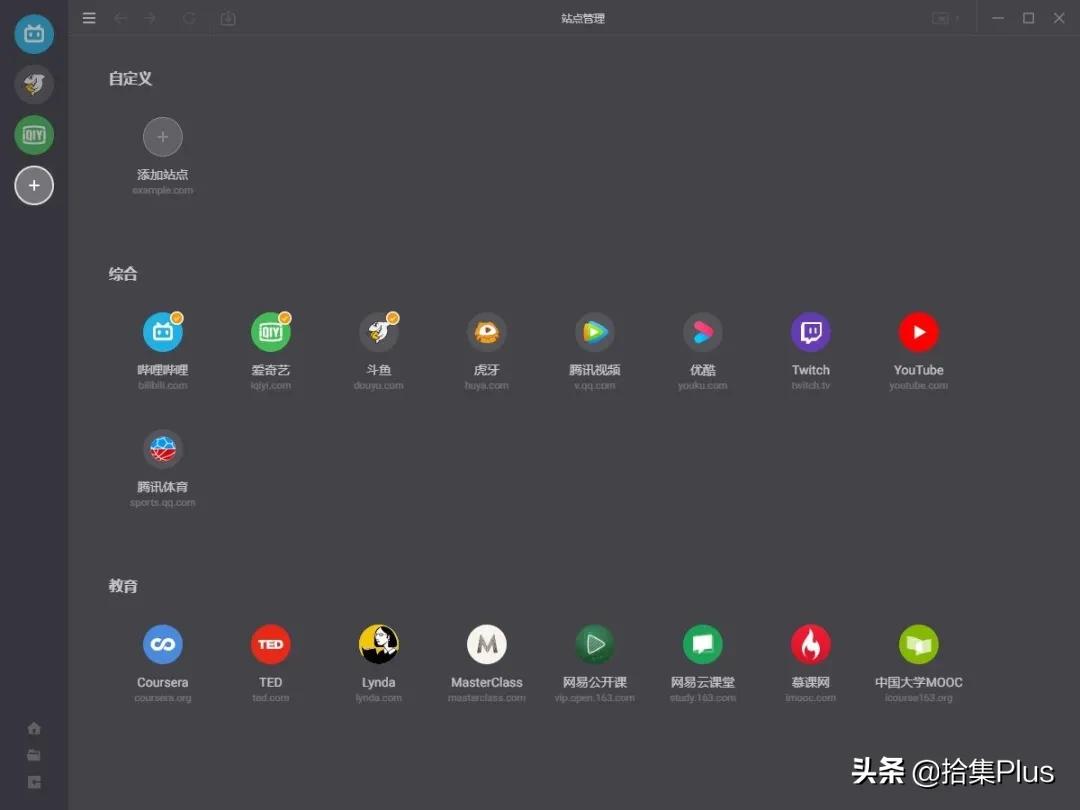Click the ted.com domain text
This screenshot has width=1080, height=810.
(271, 698)
